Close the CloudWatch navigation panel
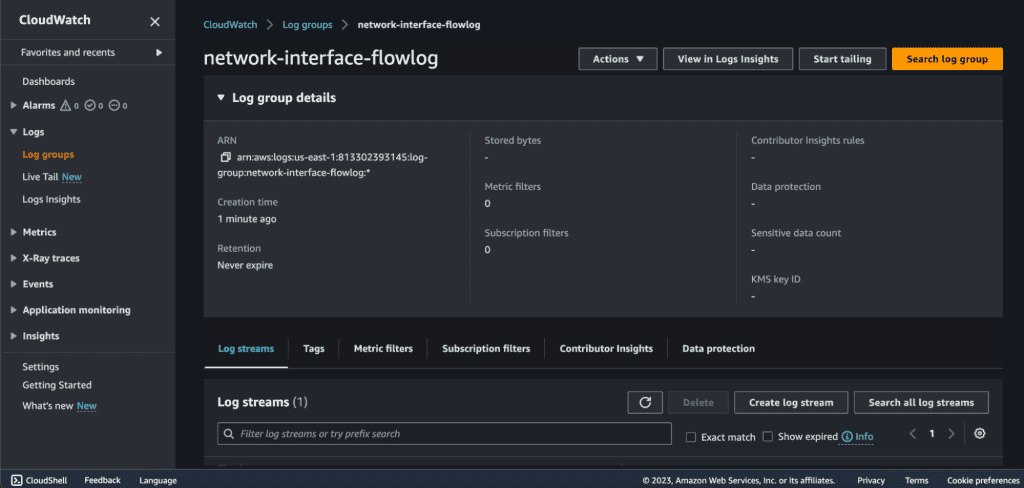This screenshot has height=488, width=1024. (155, 22)
